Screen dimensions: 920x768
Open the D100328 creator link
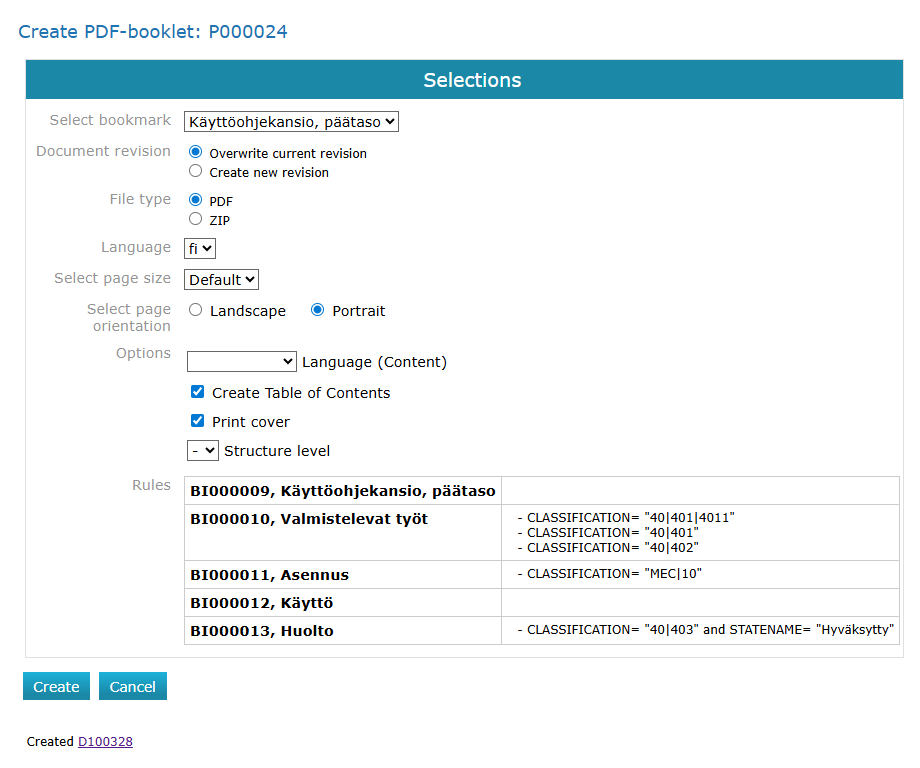(x=104, y=741)
